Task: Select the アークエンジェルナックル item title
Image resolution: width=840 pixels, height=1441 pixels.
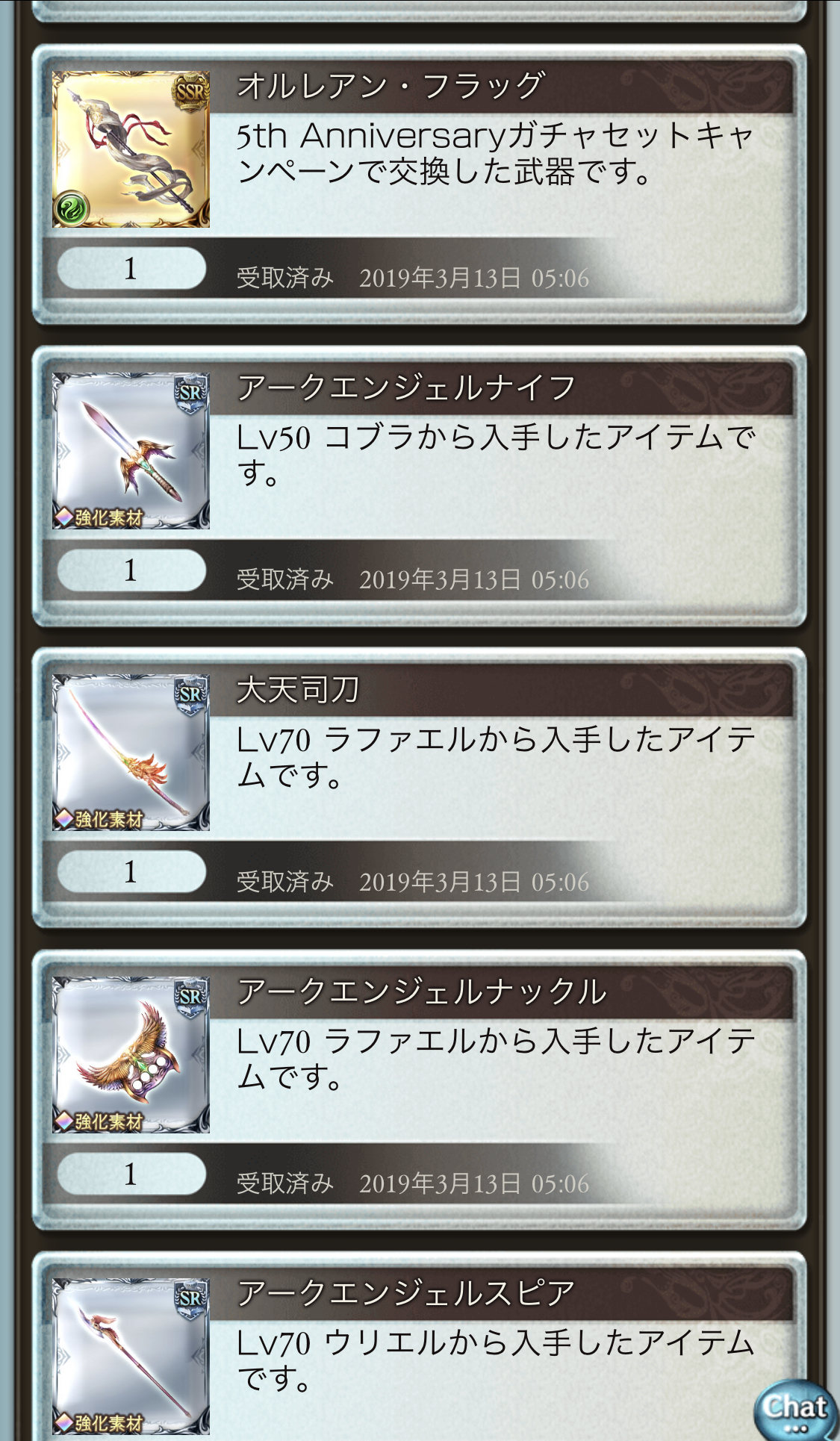Action: pyautogui.click(x=422, y=992)
